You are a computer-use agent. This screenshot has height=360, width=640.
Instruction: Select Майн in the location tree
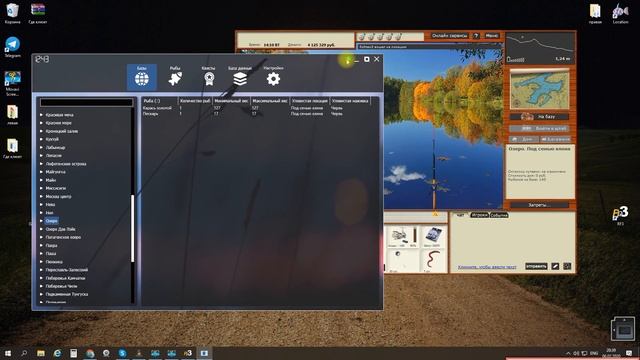click(51, 180)
